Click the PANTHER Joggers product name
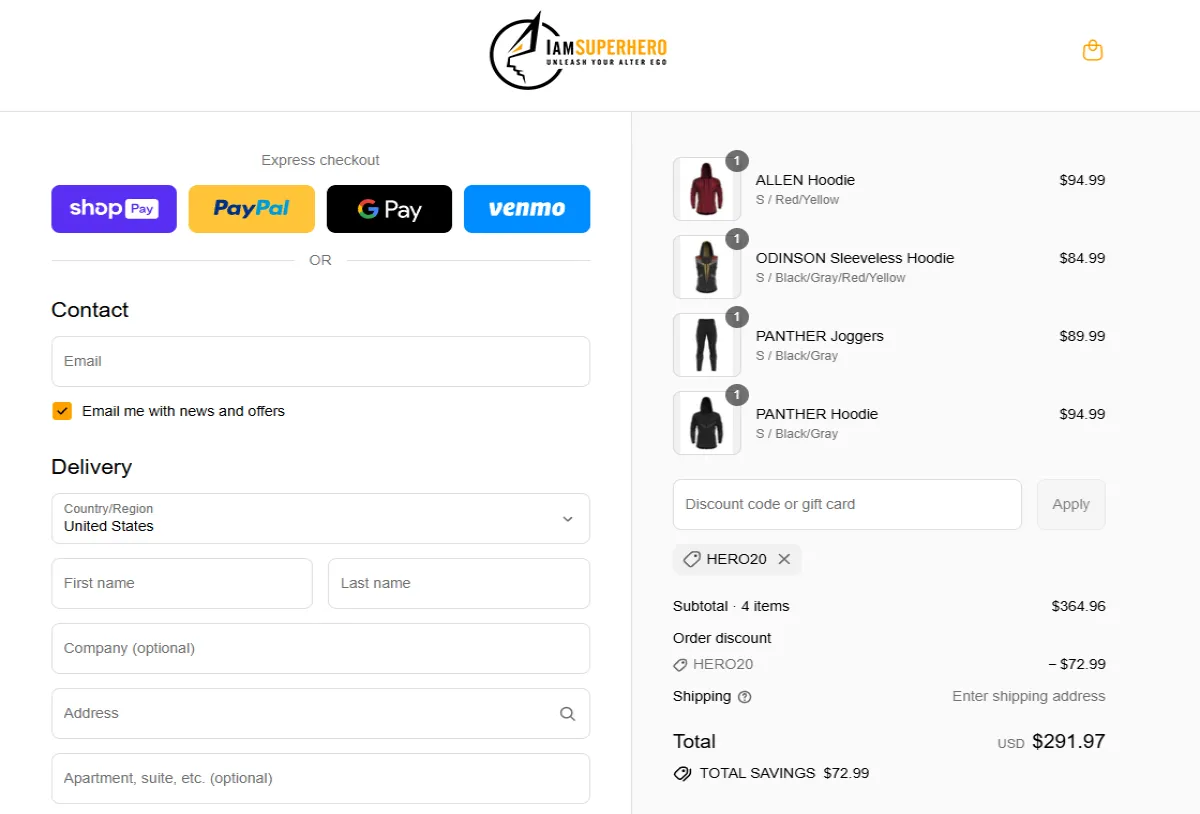This screenshot has height=814, width=1200. [820, 336]
